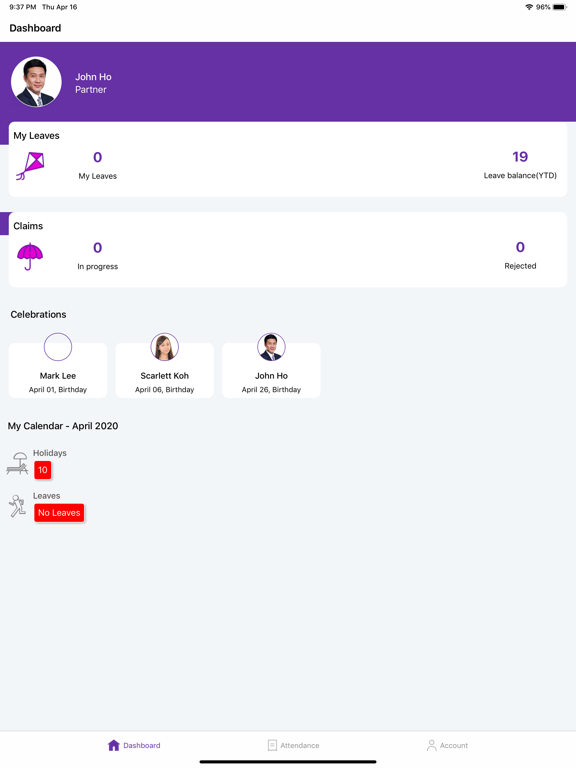Tap the Rejected claims count

pyautogui.click(x=520, y=247)
